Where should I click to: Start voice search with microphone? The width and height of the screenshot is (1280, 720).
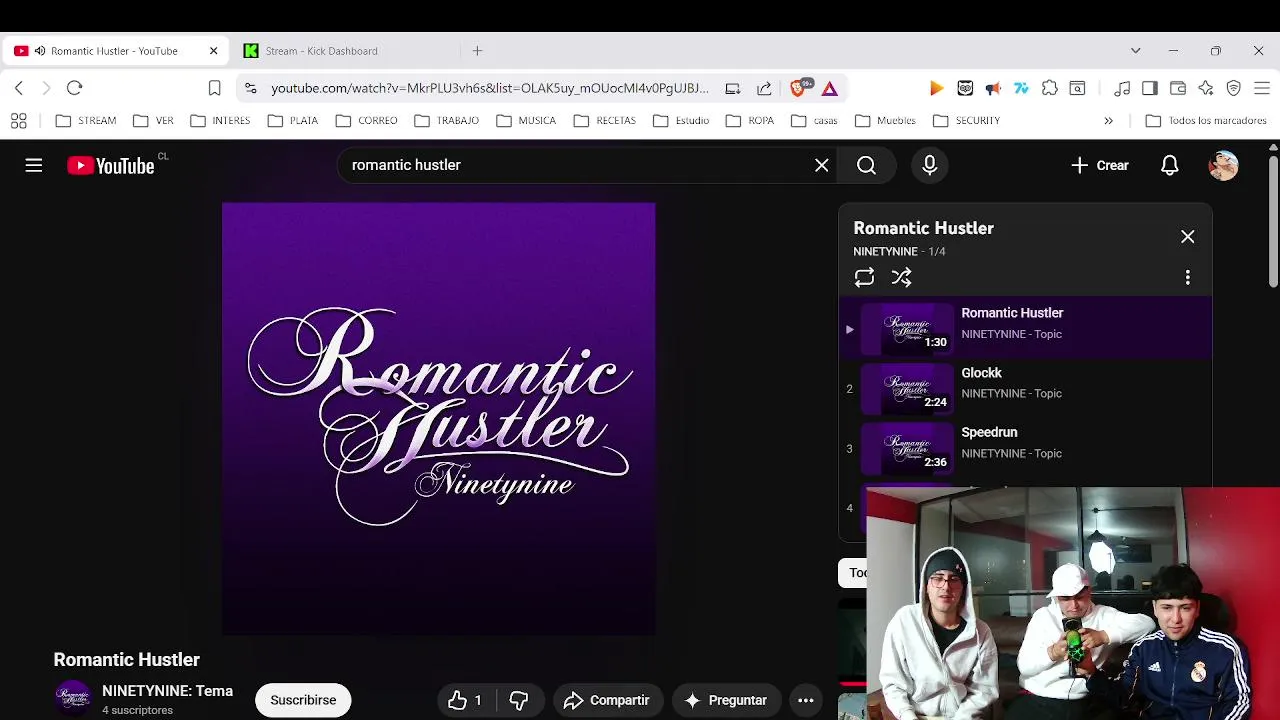[x=930, y=165]
